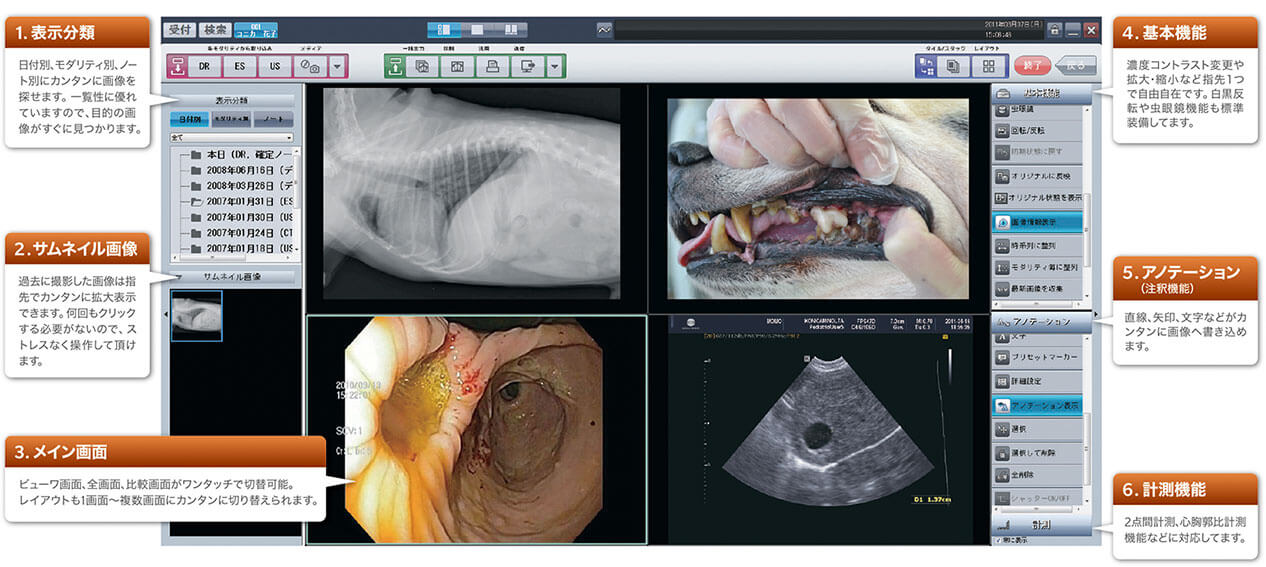Click the lock icon in title bar
Viewport: 1266px width, 567px height.
coord(1054,30)
